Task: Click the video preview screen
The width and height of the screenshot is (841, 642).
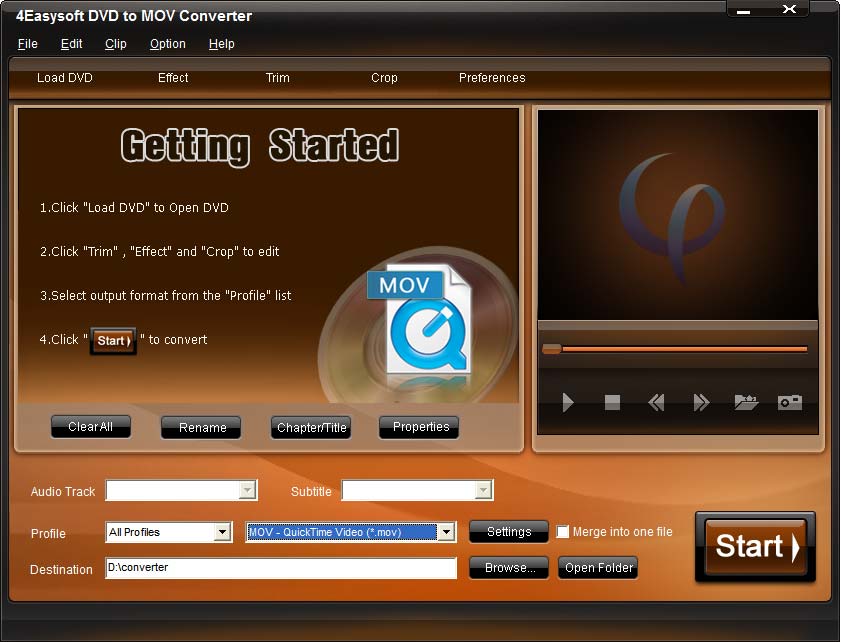Action: (x=678, y=215)
